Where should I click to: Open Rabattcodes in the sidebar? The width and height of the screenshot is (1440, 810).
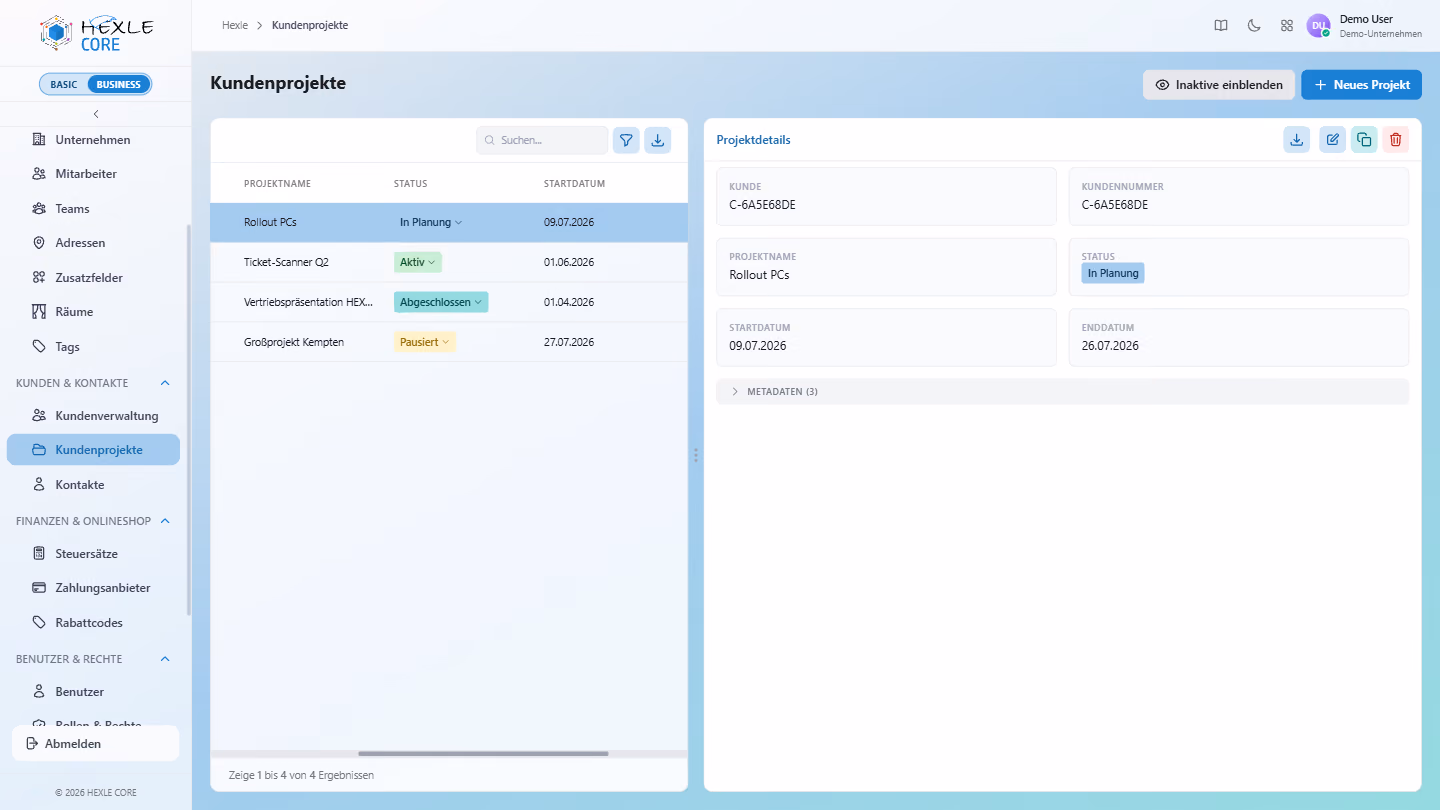(93, 623)
